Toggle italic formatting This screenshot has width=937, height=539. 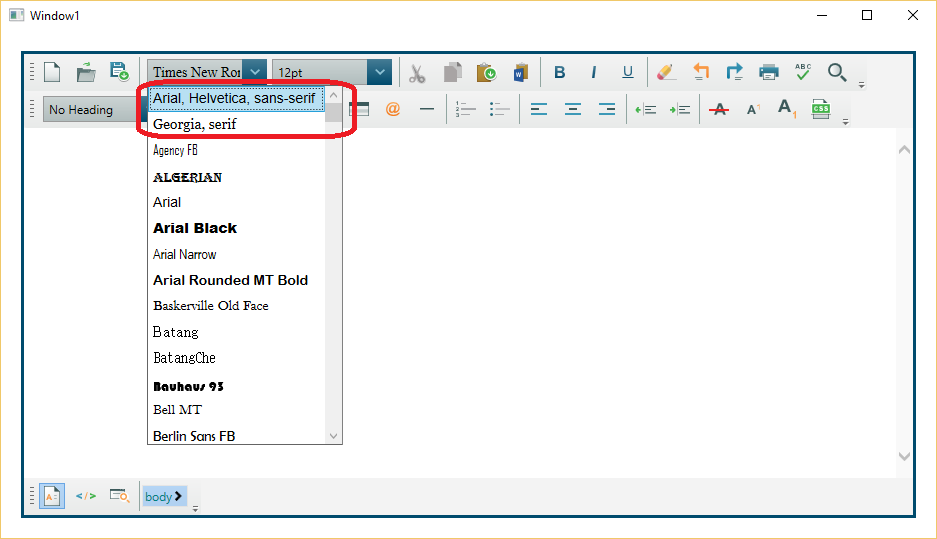(594, 72)
